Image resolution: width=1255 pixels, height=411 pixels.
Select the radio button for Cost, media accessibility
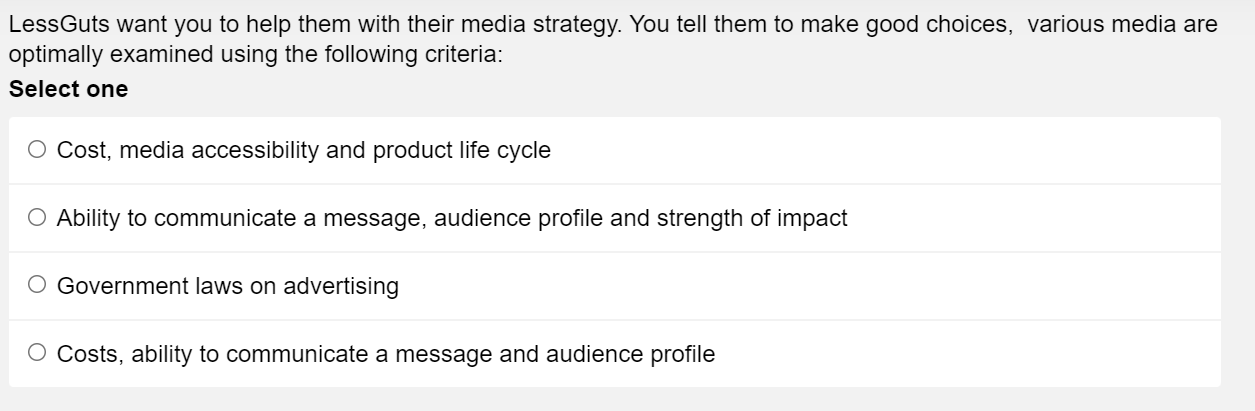[x=37, y=150]
